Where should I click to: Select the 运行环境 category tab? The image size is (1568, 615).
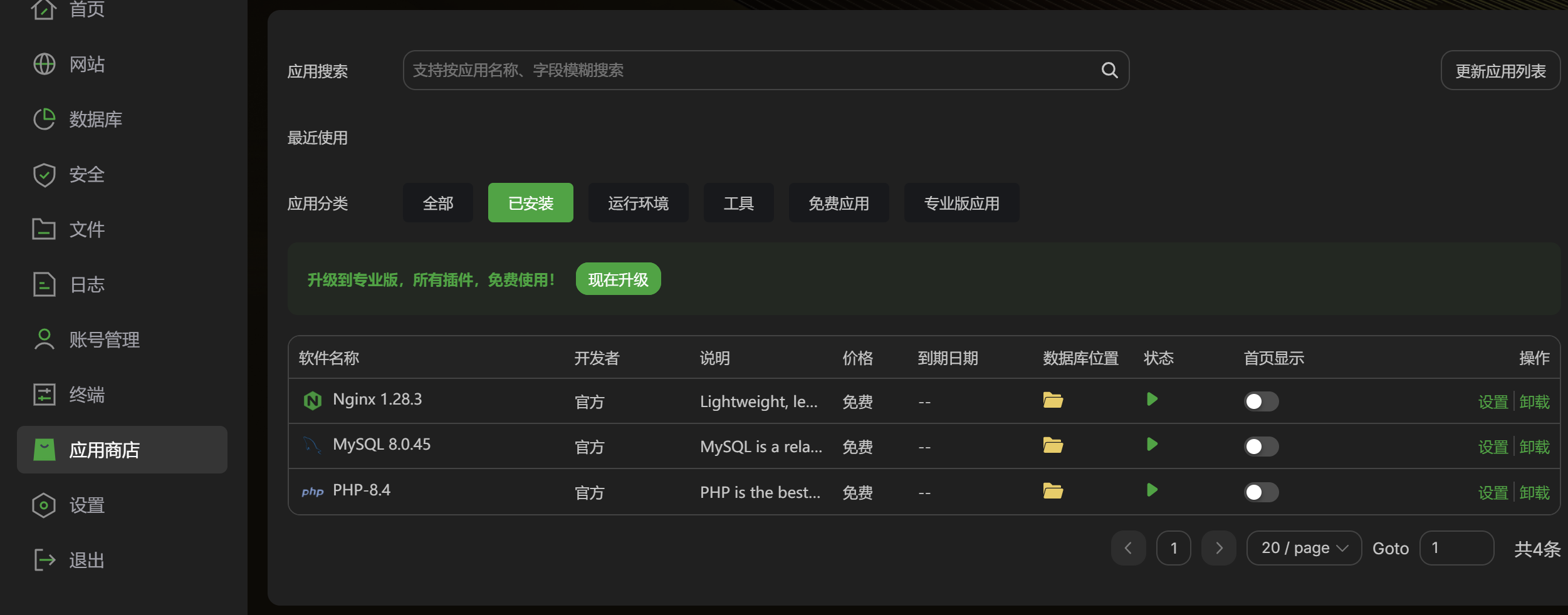coord(638,203)
